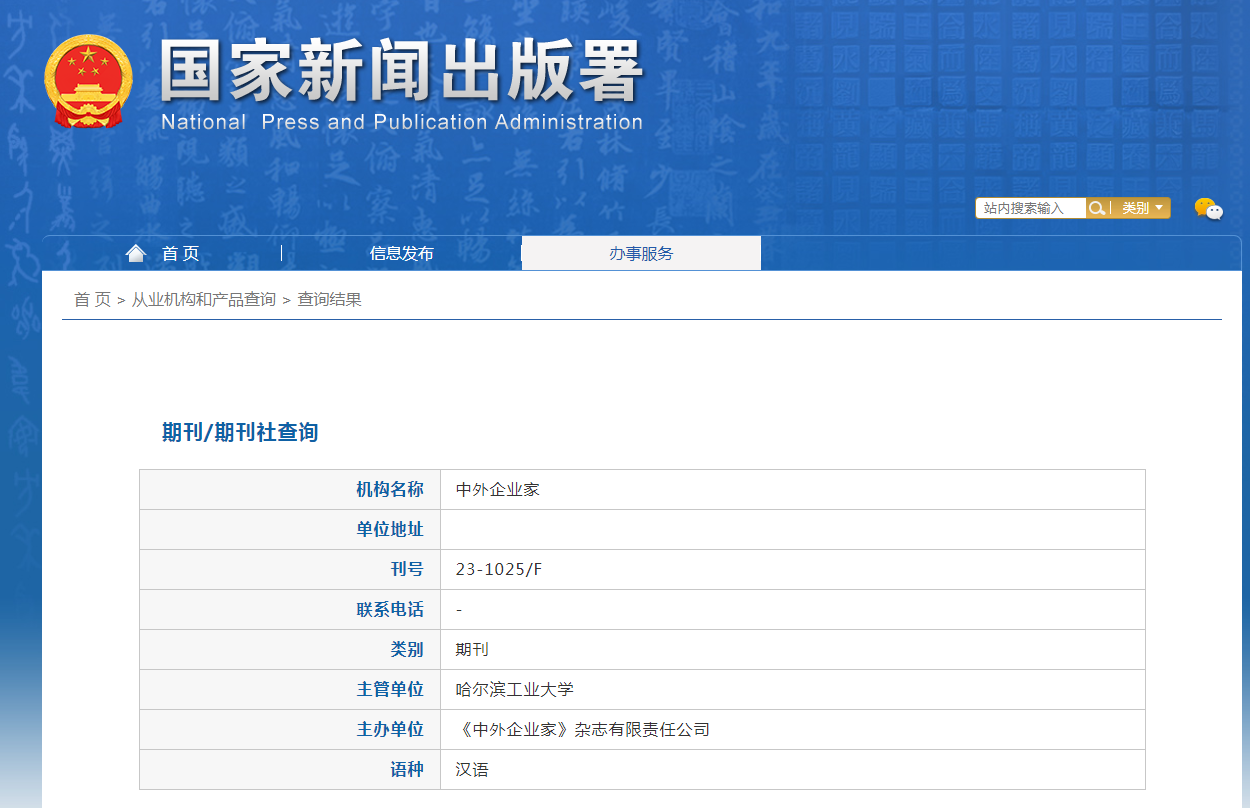The image size is (1250, 808).
Task: Click the 期刊 category value cell
Action: [x=472, y=650]
